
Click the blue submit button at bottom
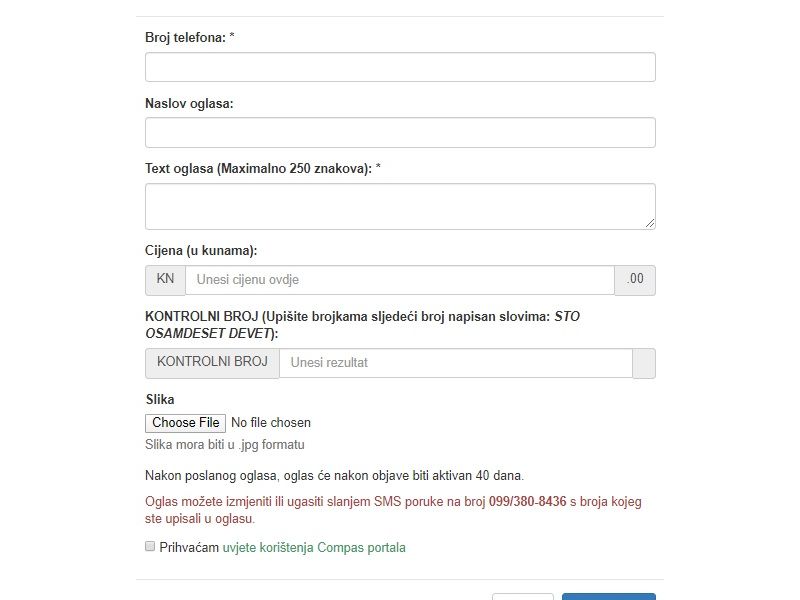608,596
